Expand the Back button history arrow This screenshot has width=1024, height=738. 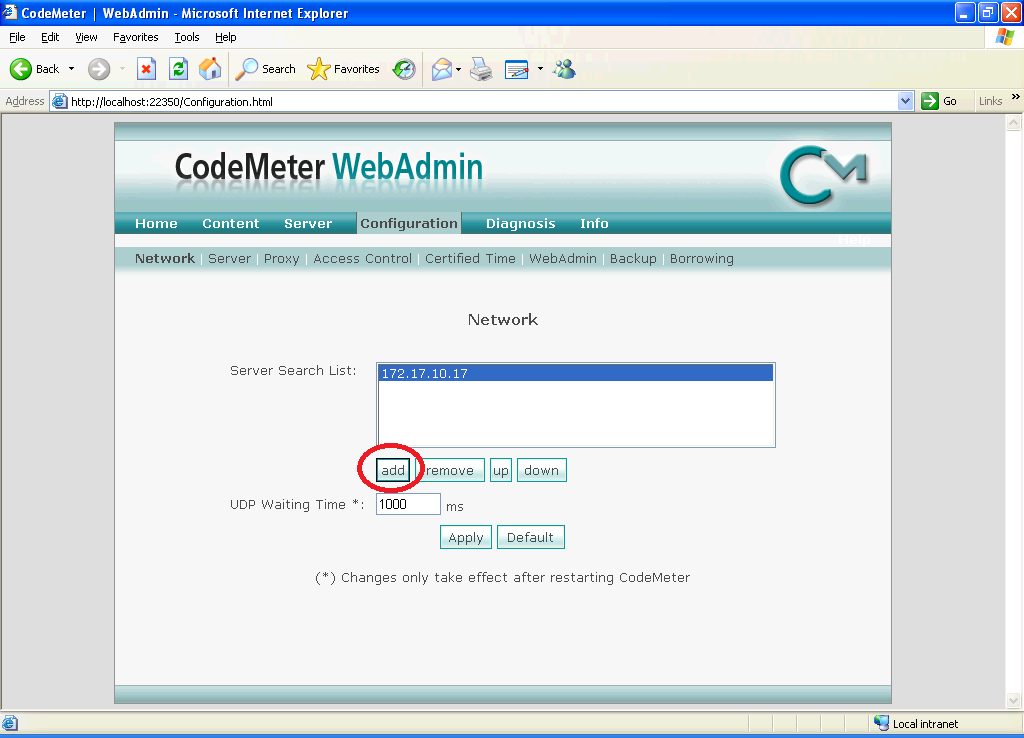click(71, 69)
